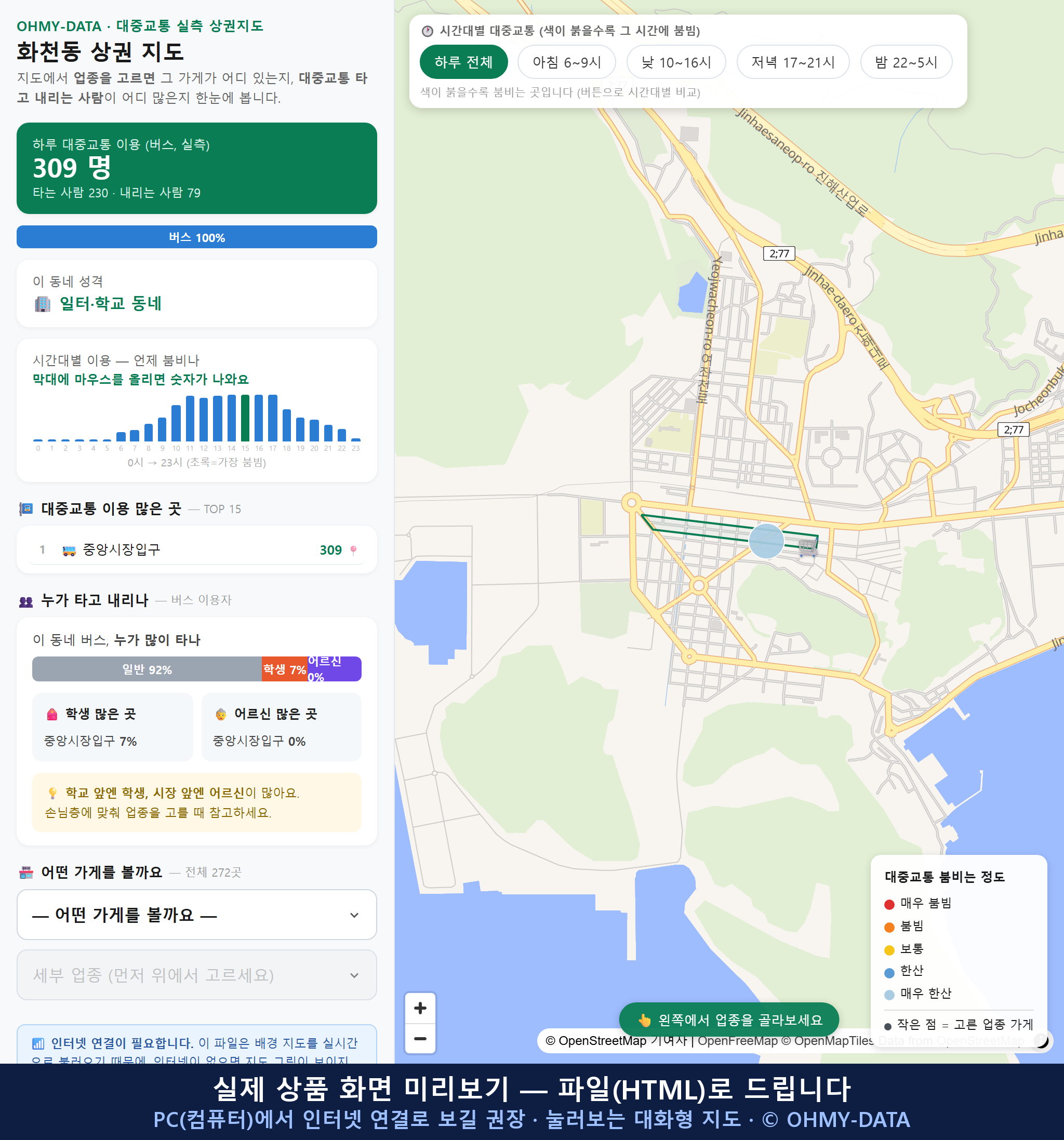Viewport: 1064px width, 1140px height.
Task: Switch to 아침 6~9시 time filter
Action: point(566,62)
